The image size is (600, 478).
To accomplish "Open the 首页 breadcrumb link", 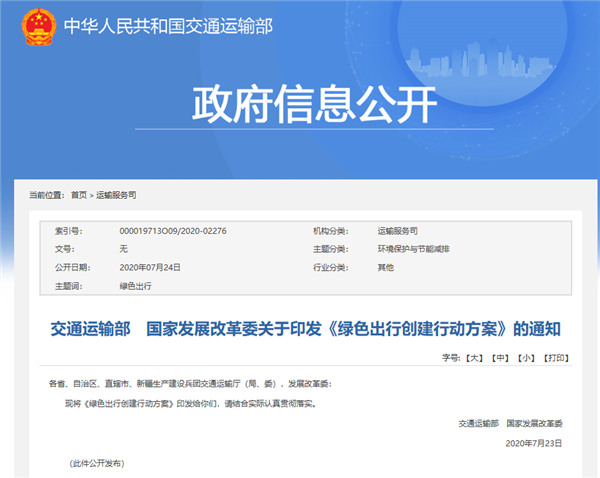I will (79, 195).
